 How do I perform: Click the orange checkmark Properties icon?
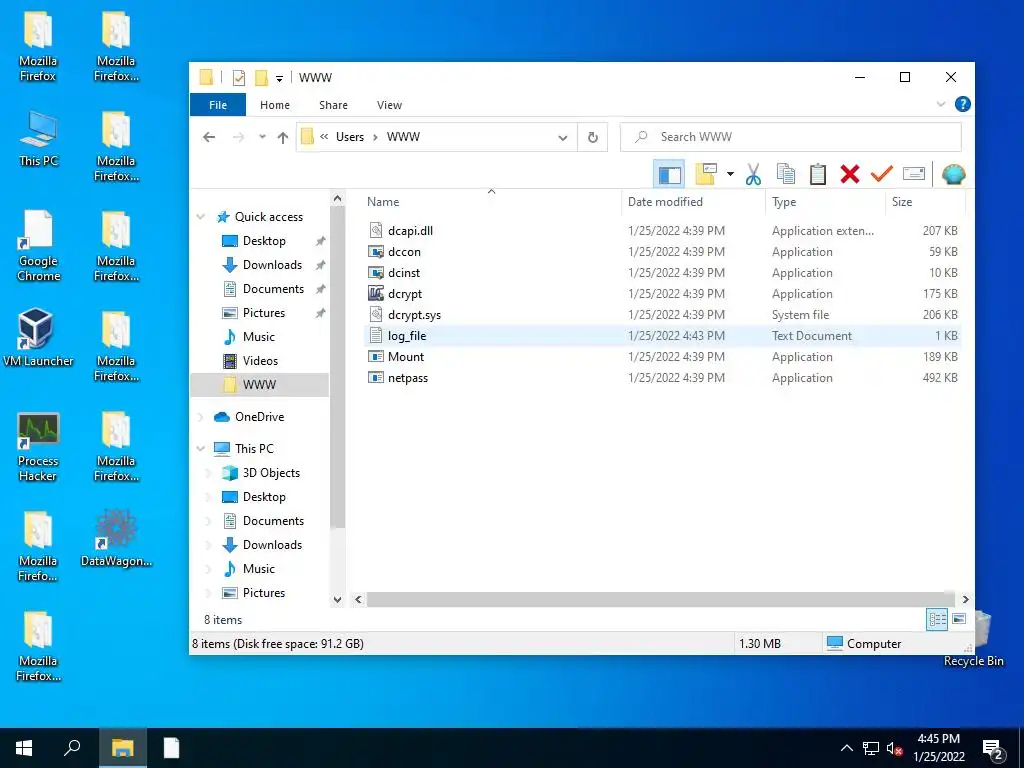coord(882,174)
